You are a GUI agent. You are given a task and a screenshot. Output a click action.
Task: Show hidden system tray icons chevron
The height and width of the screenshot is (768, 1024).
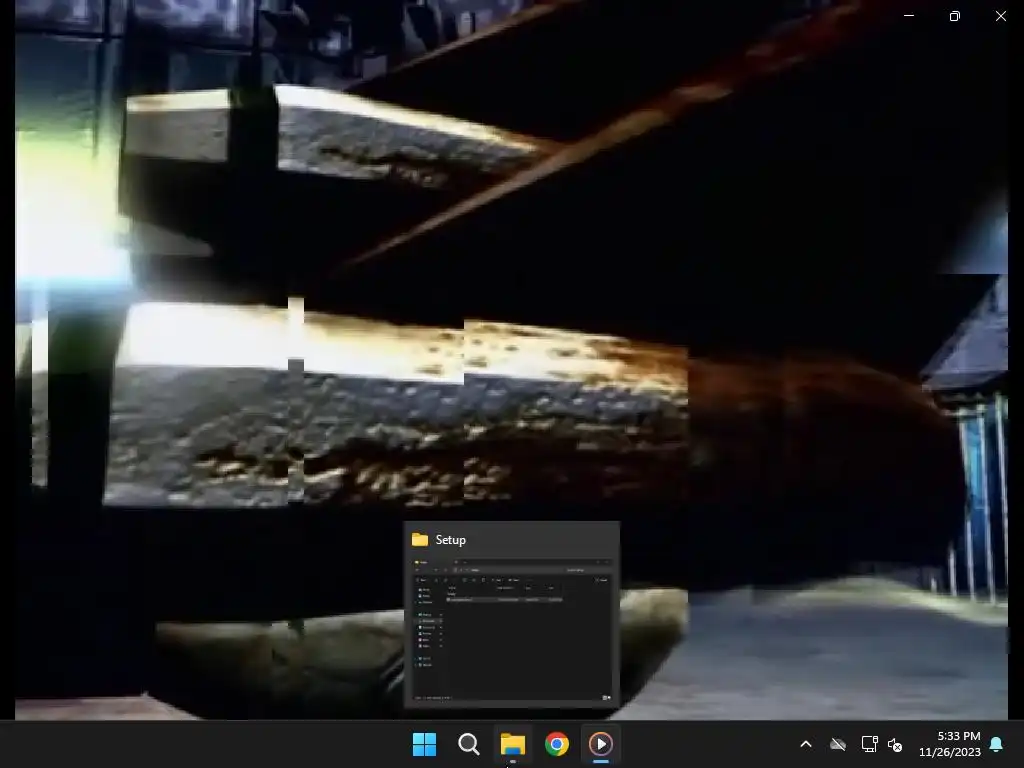pos(806,744)
